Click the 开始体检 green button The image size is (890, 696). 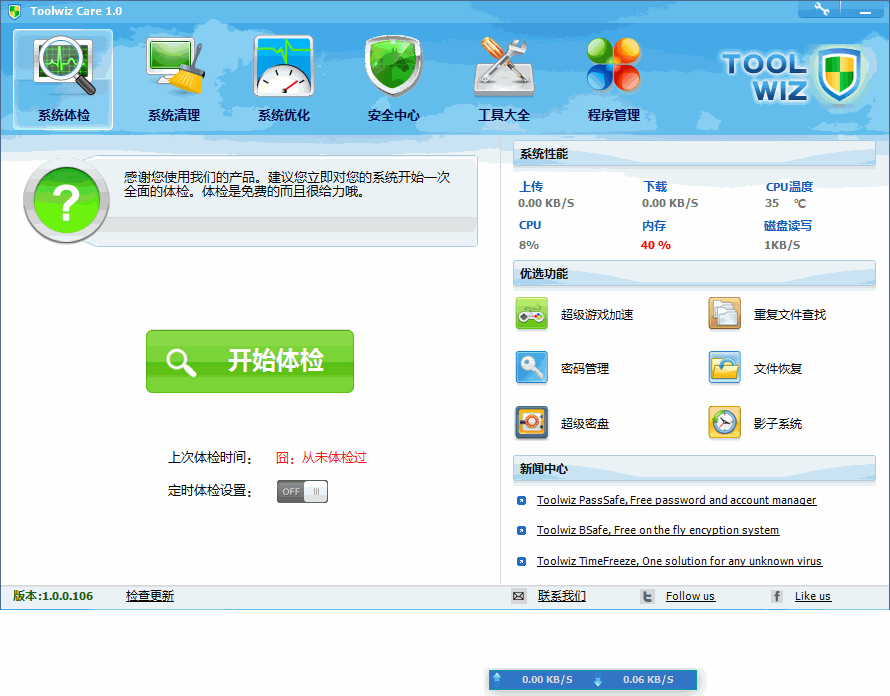pyautogui.click(x=250, y=361)
